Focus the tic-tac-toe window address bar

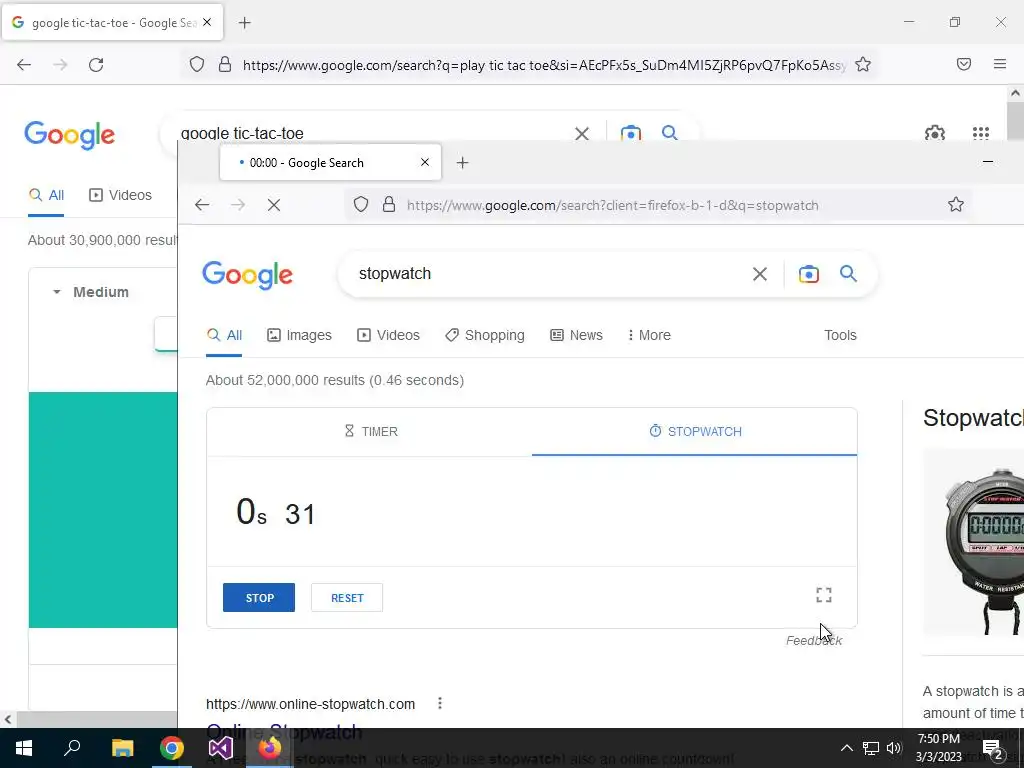pyautogui.click(x=545, y=65)
